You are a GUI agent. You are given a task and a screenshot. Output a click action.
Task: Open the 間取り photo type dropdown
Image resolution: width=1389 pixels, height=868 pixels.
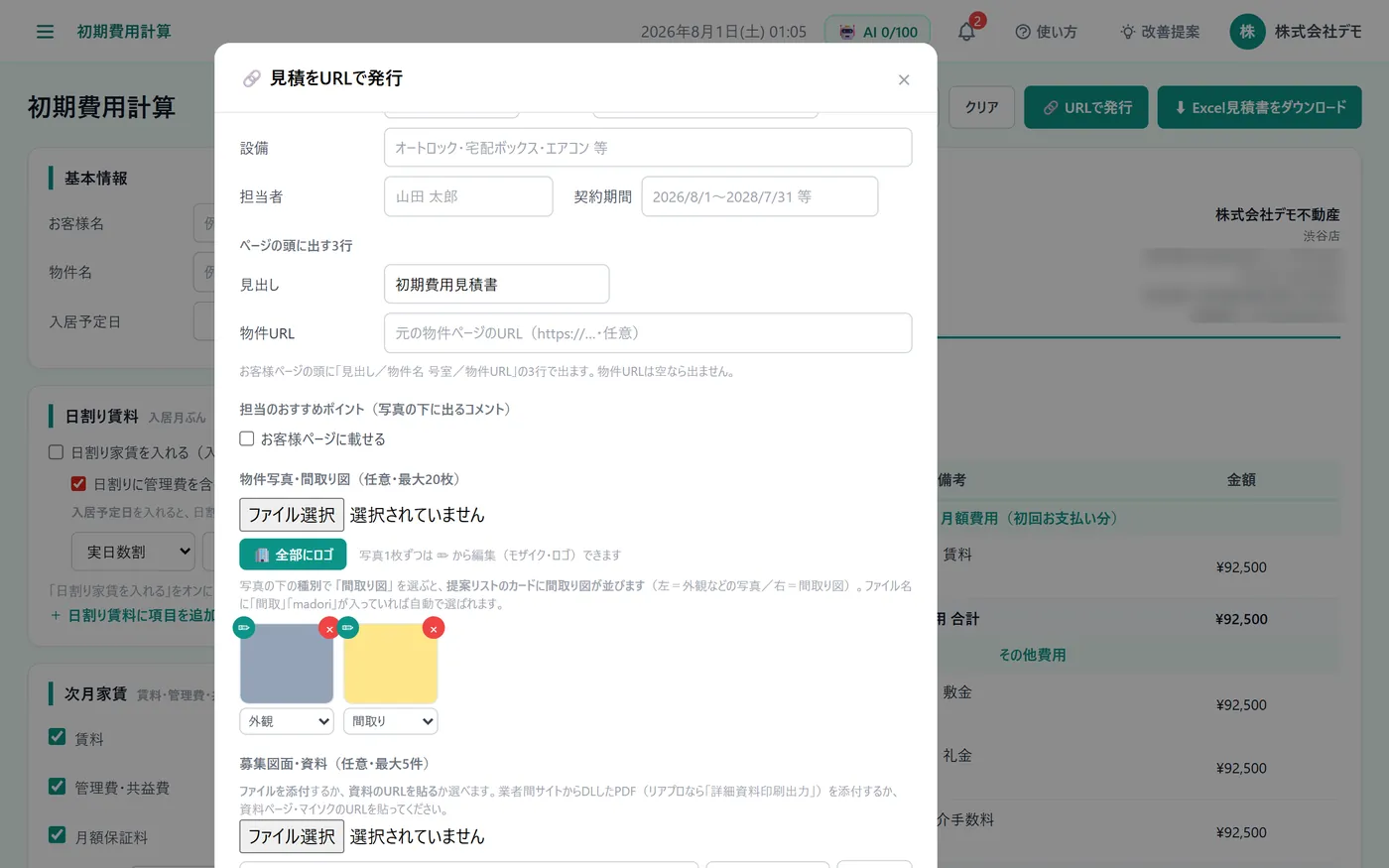pos(391,721)
